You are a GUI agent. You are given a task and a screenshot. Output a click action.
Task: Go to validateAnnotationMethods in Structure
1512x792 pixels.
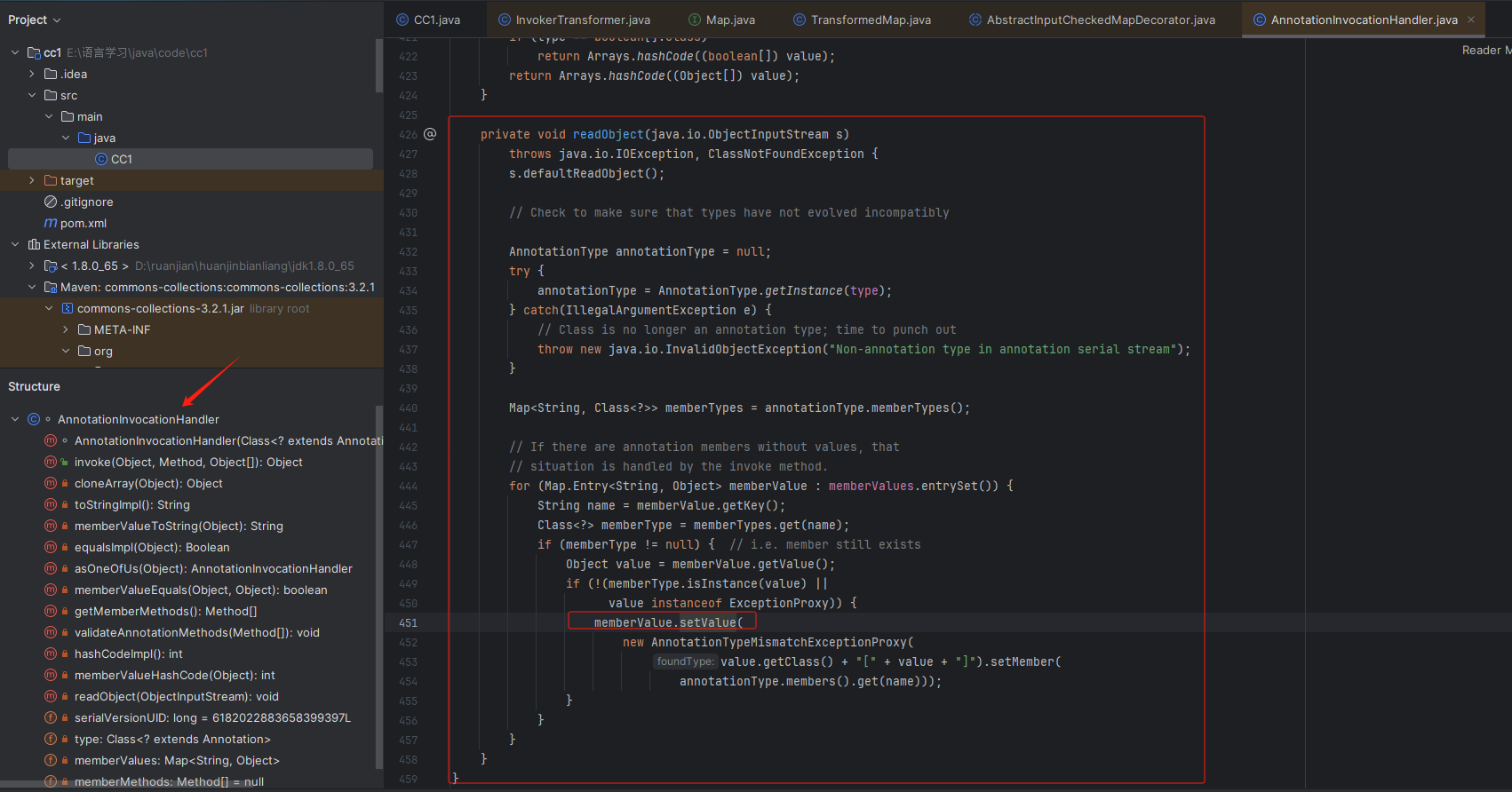197,632
